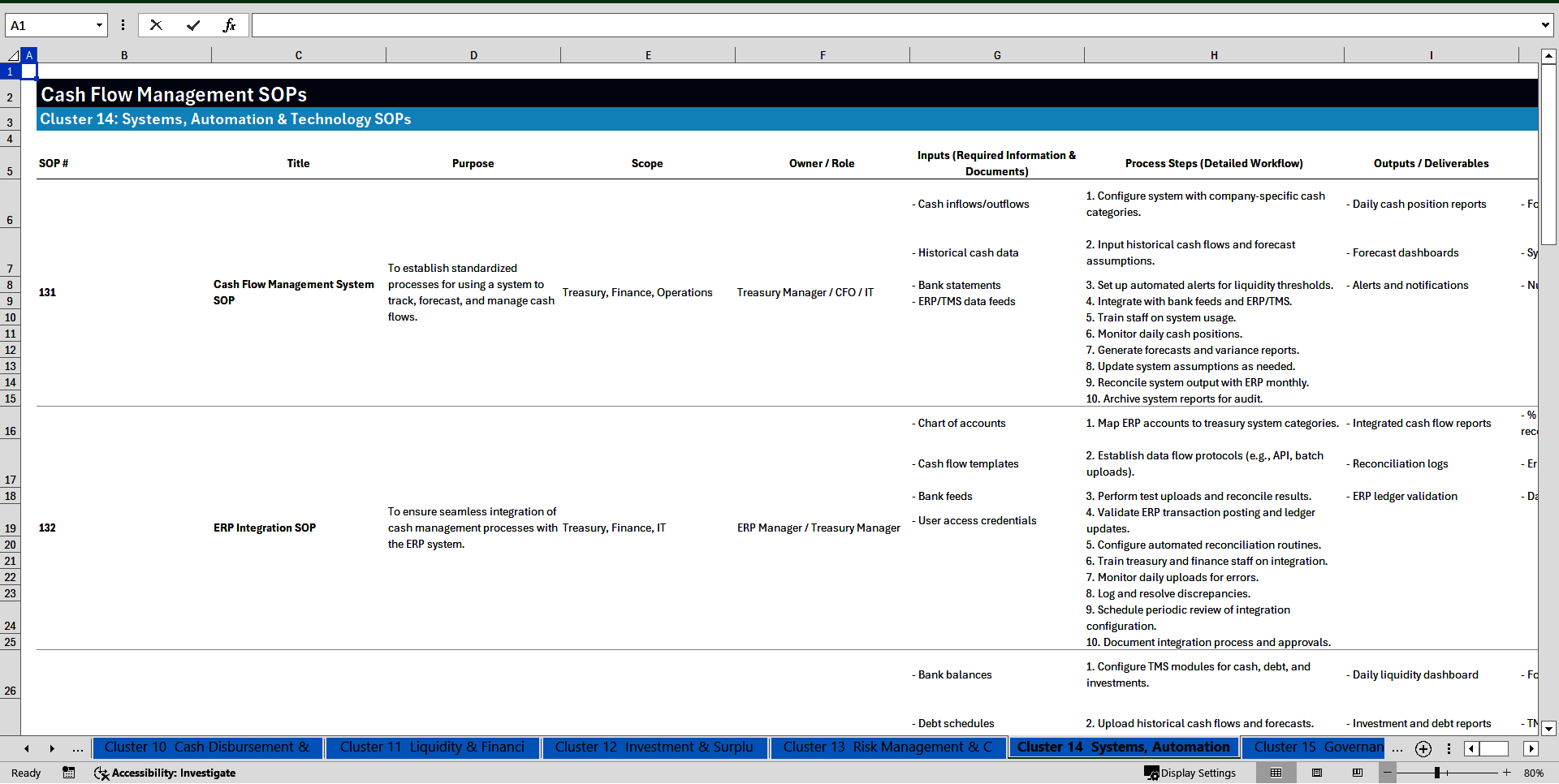Image resolution: width=1559 pixels, height=784 pixels.
Task: Click the Zoom In plus icon
Action: 1506,773
